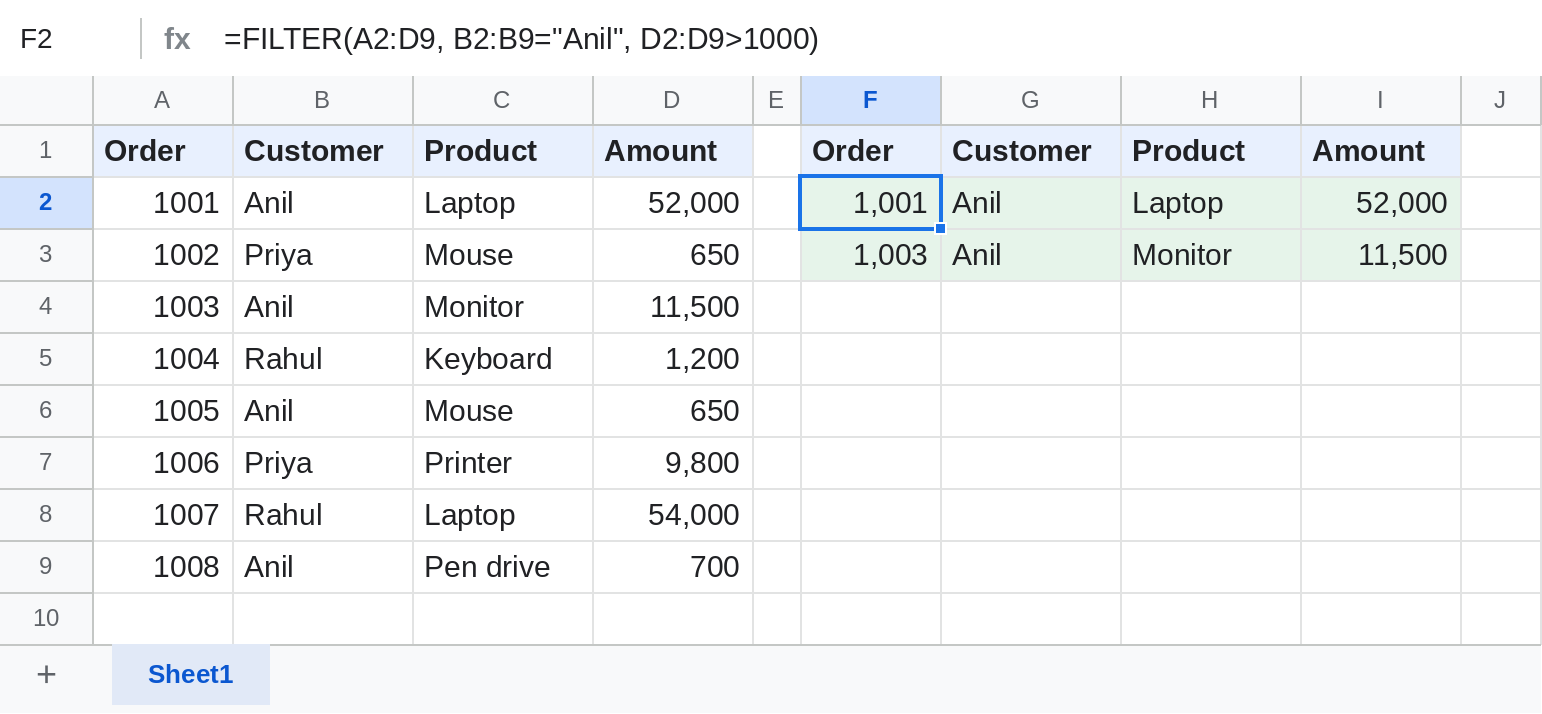Select the 11,500 cell in column I

pyautogui.click(x=1381, y=255)
